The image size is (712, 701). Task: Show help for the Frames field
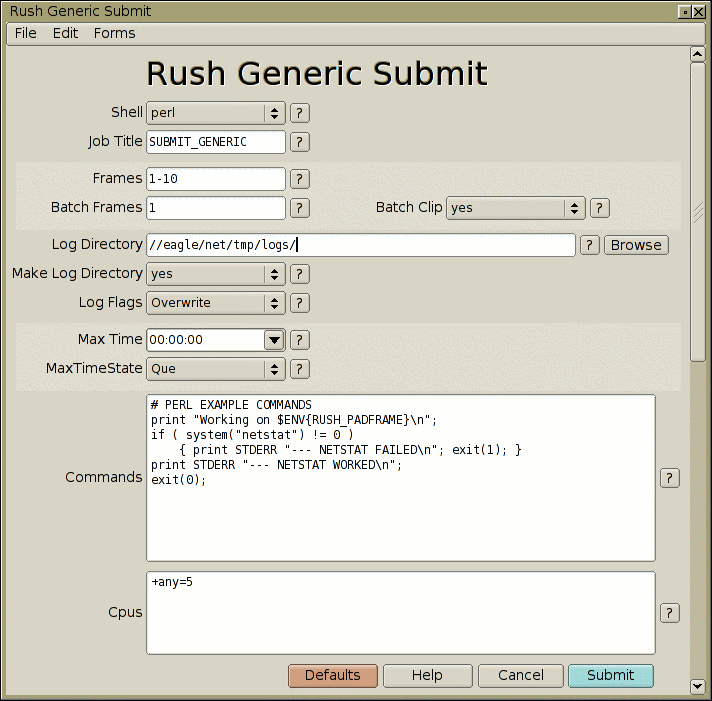[x=300, y=179]
